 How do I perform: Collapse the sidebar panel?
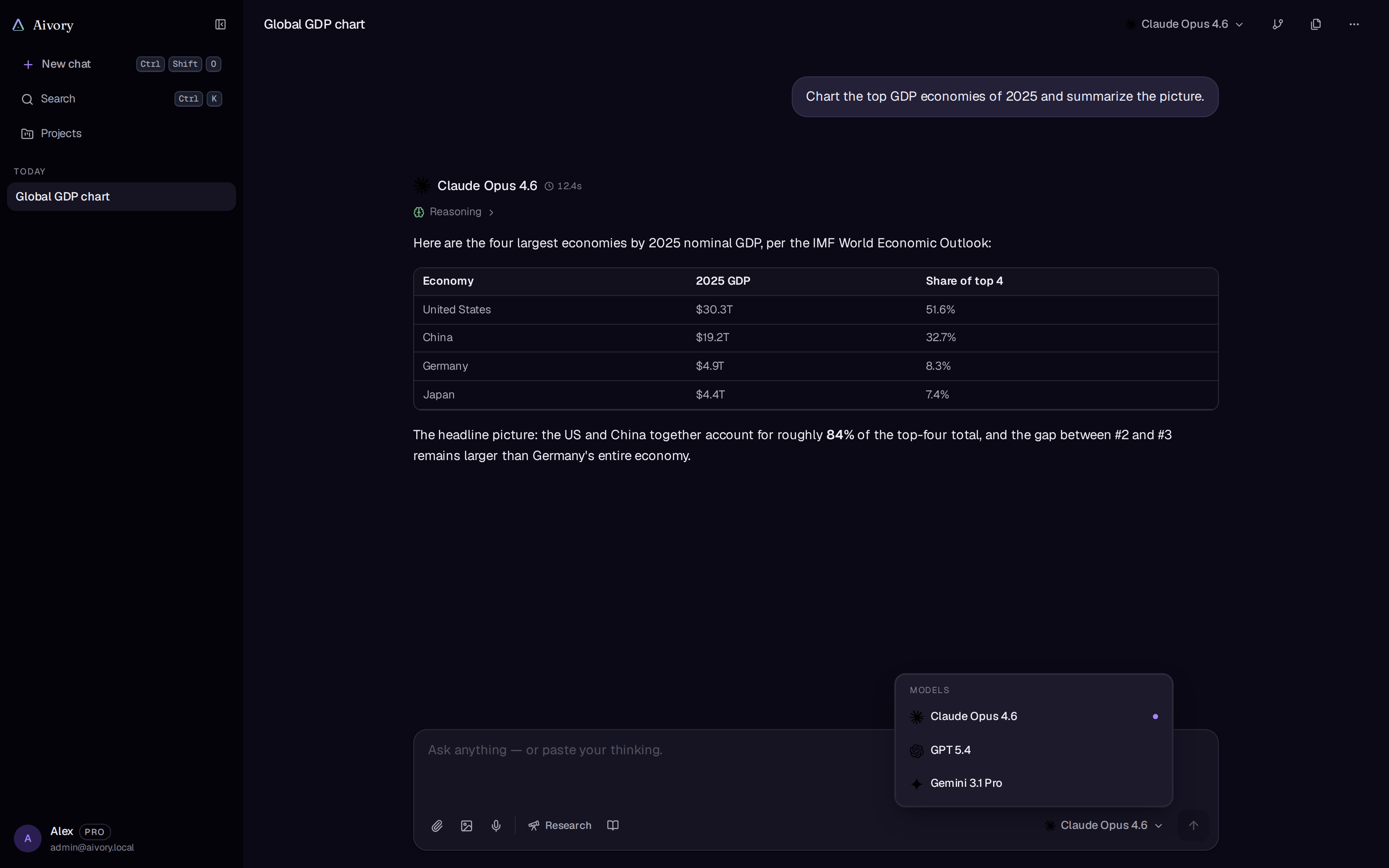coord(221,24)
